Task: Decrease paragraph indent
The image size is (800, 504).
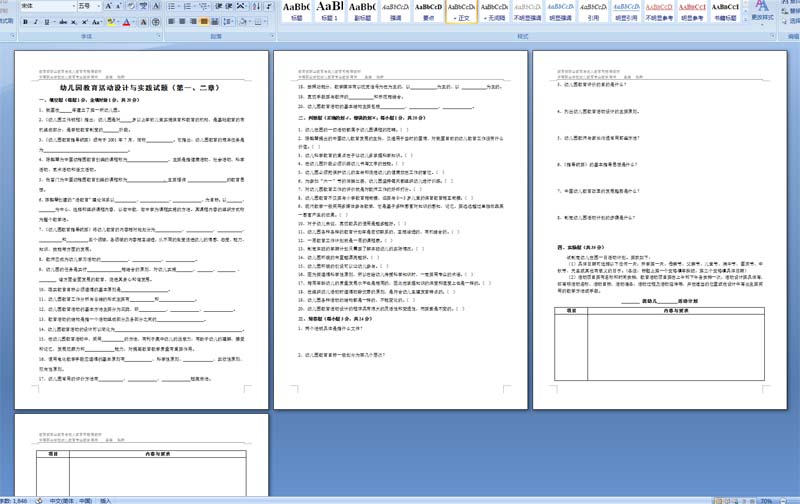Action: [218, 6]
